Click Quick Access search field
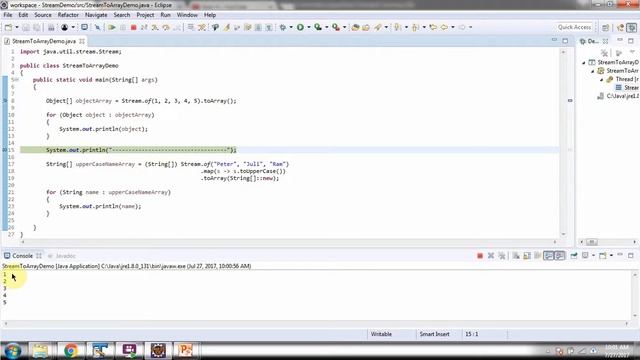The width and height of the screenshot is (640, 360). pyautogui.click(x=574, y=27)
